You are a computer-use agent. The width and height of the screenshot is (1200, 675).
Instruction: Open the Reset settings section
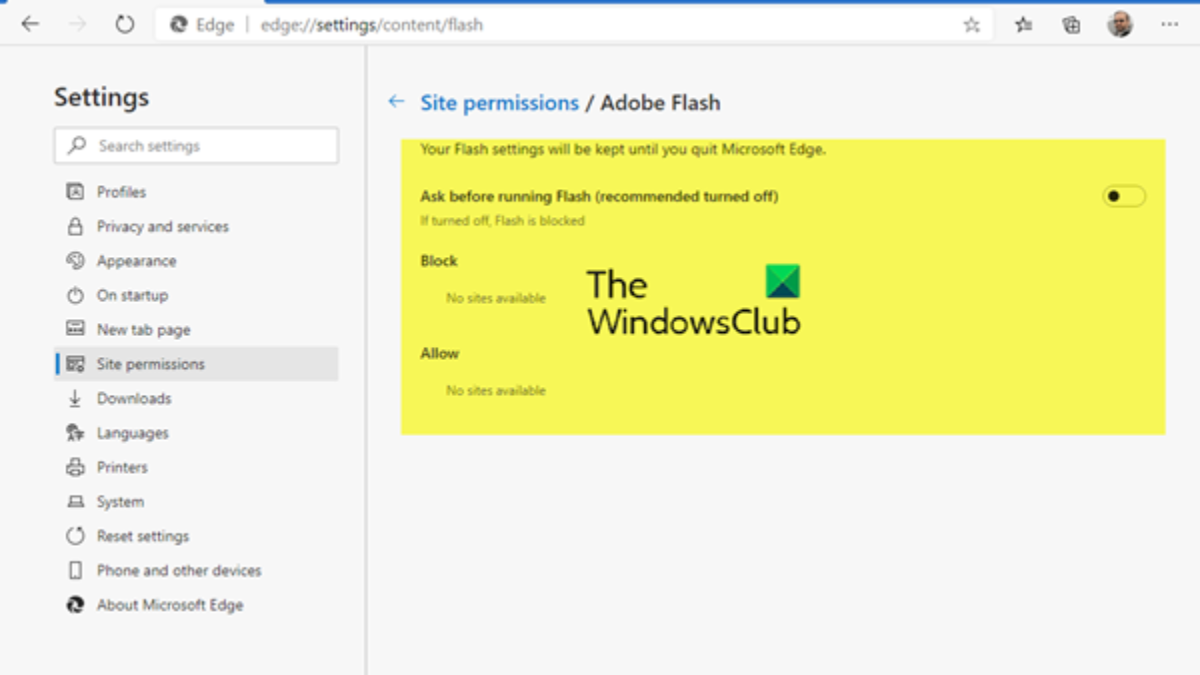(x=197, y=536)
